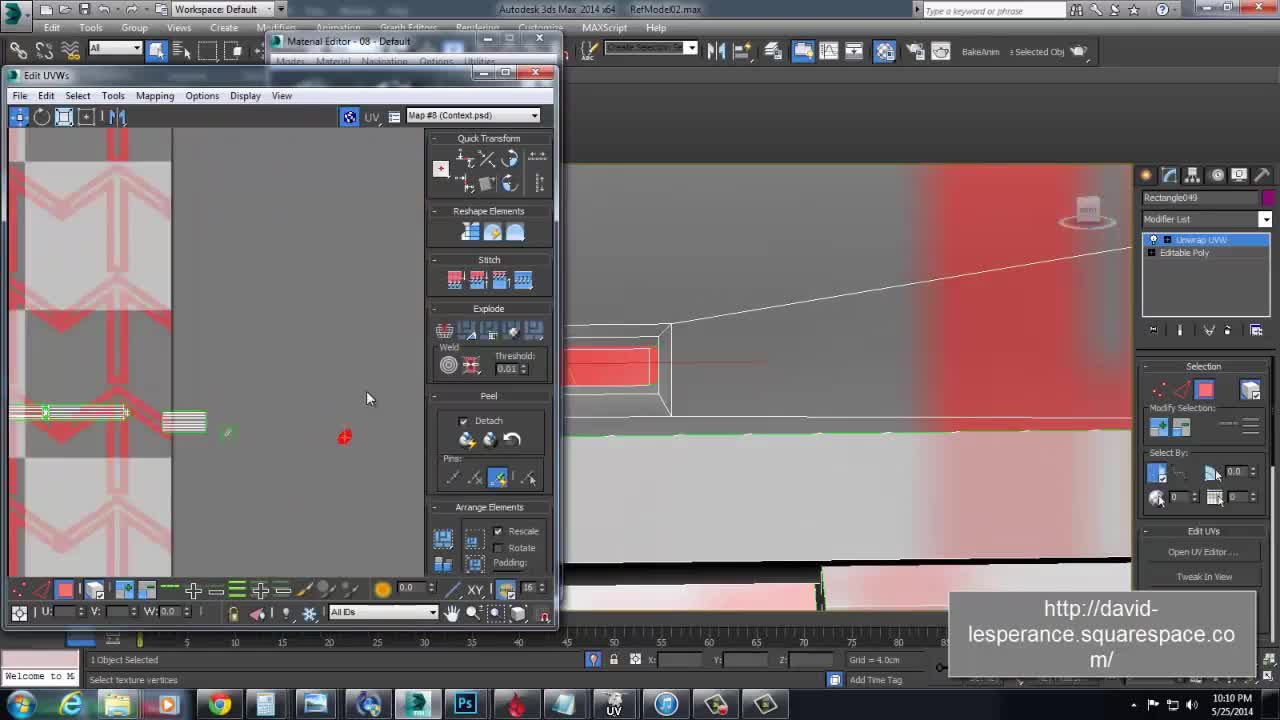1280x720 pixels.
Task: Click the magenta object color swatch
Action: 1268,198
